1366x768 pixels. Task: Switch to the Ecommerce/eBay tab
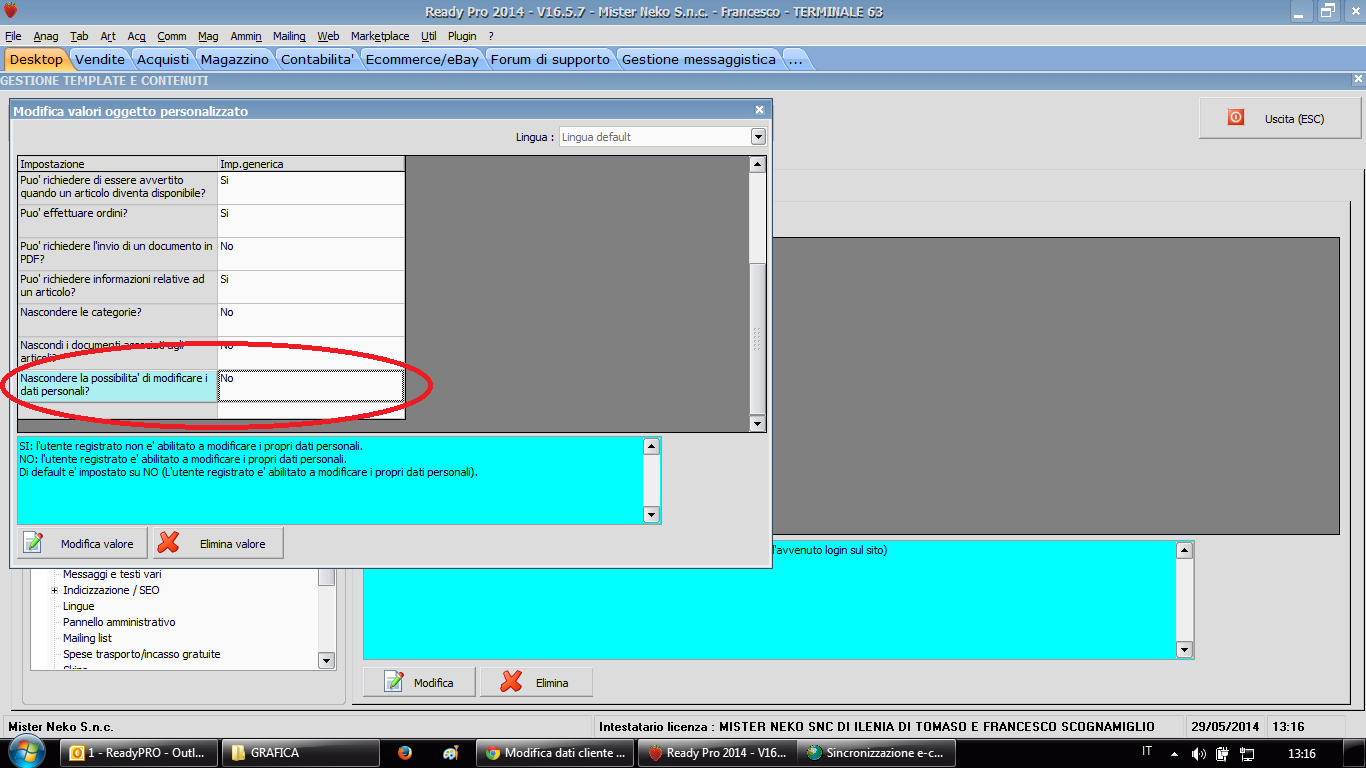(422, 59)
